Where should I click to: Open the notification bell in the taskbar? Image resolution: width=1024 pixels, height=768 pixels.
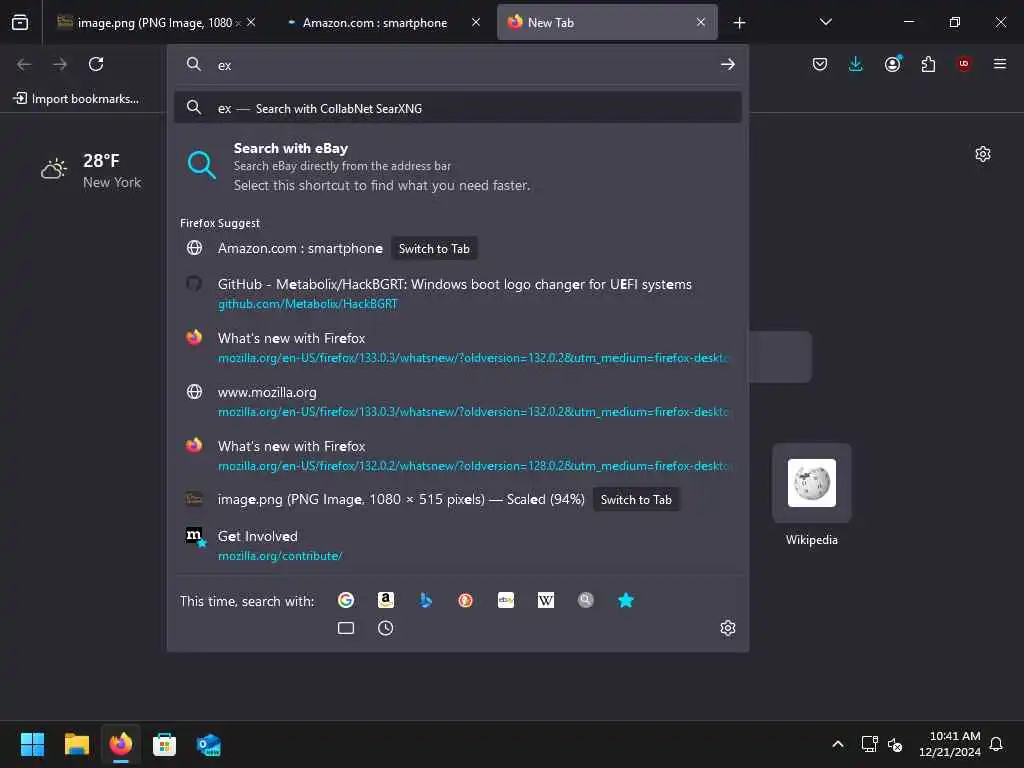pyautogui.click(x=996, y=744)
